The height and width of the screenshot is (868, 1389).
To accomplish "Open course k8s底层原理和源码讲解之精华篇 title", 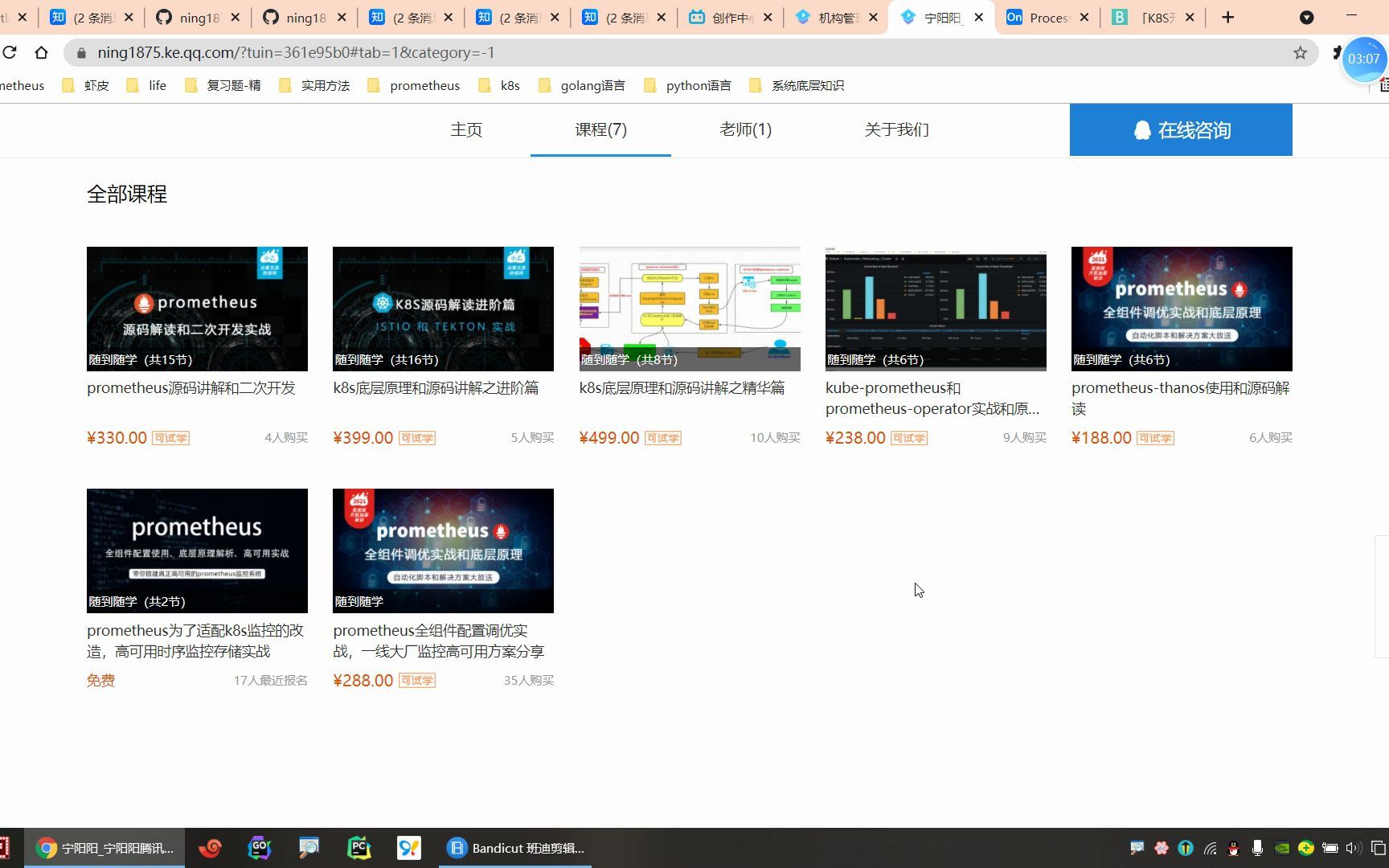I will (x=682, y=388).
